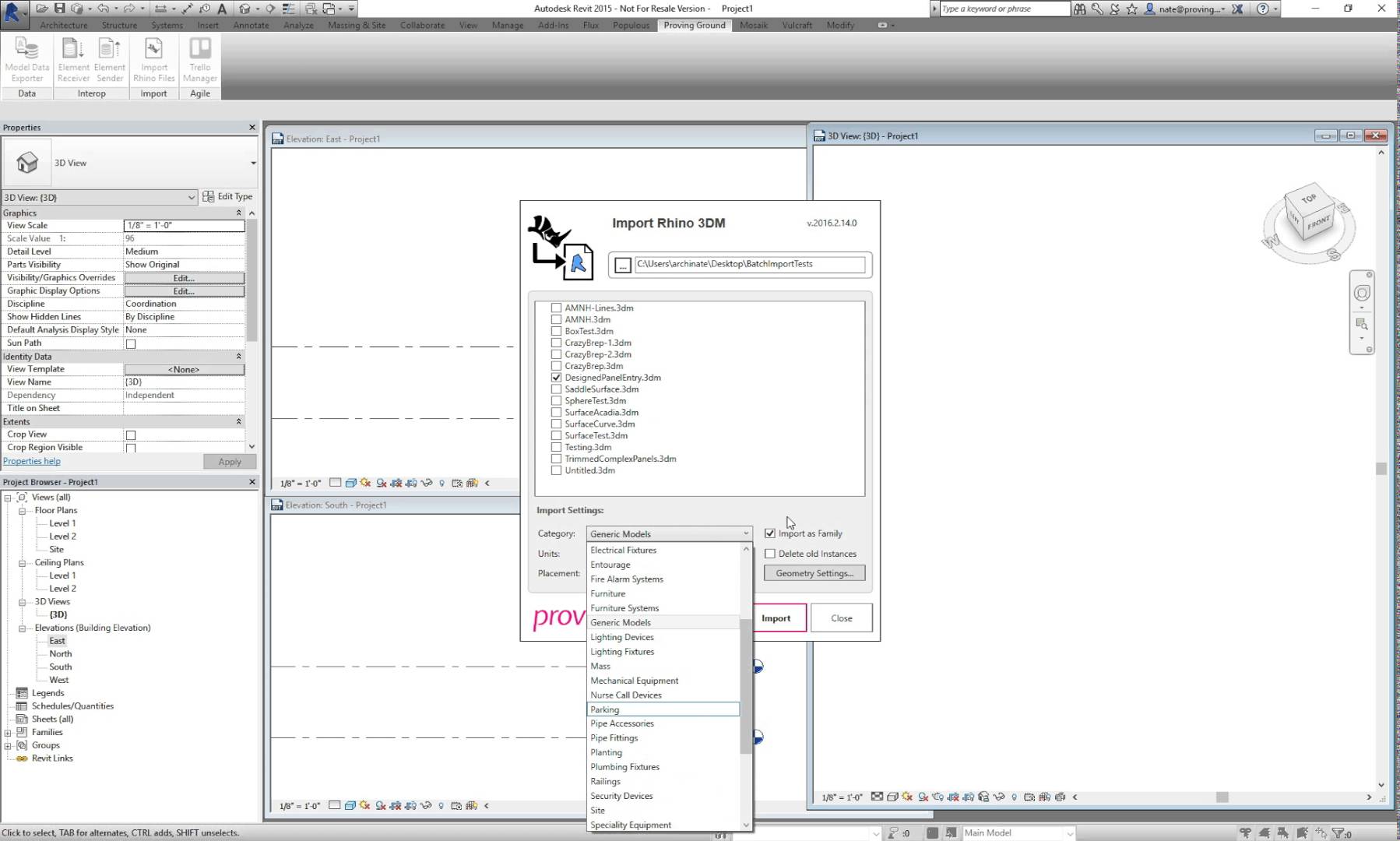Expand the Floor Plans tree node
Image resolution: width=1400 pixels, height=841 pixels.
23,510
